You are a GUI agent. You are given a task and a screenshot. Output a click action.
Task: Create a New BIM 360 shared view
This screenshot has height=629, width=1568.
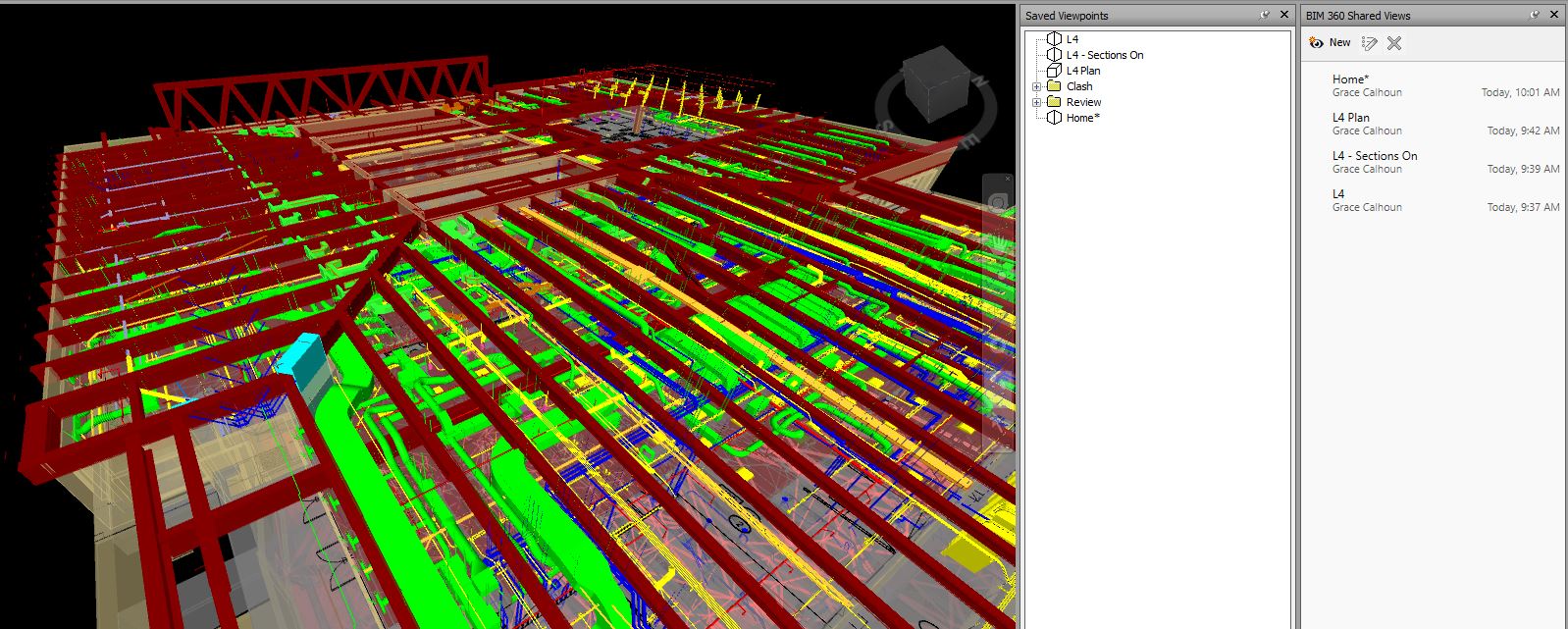click(1331, 42)
